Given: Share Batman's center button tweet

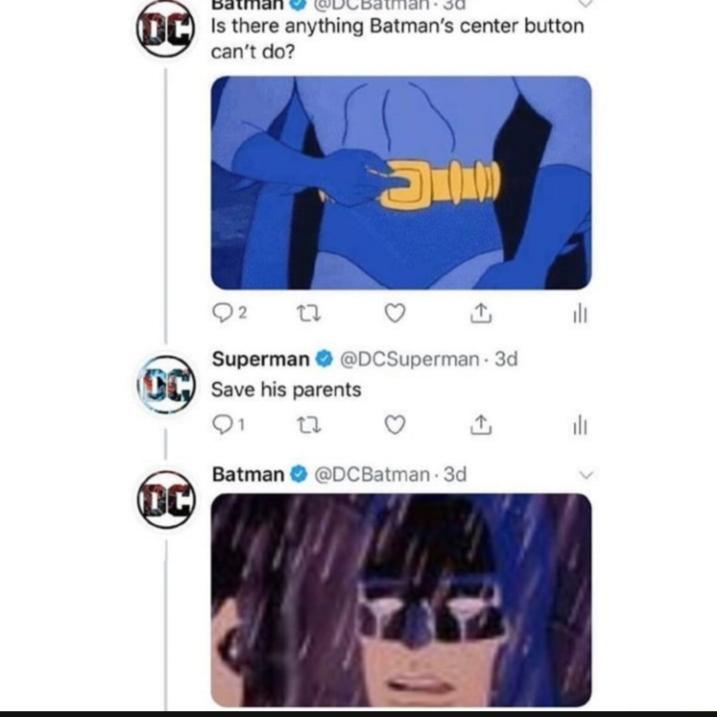Looking at the screenshot, I should point(481,313).
